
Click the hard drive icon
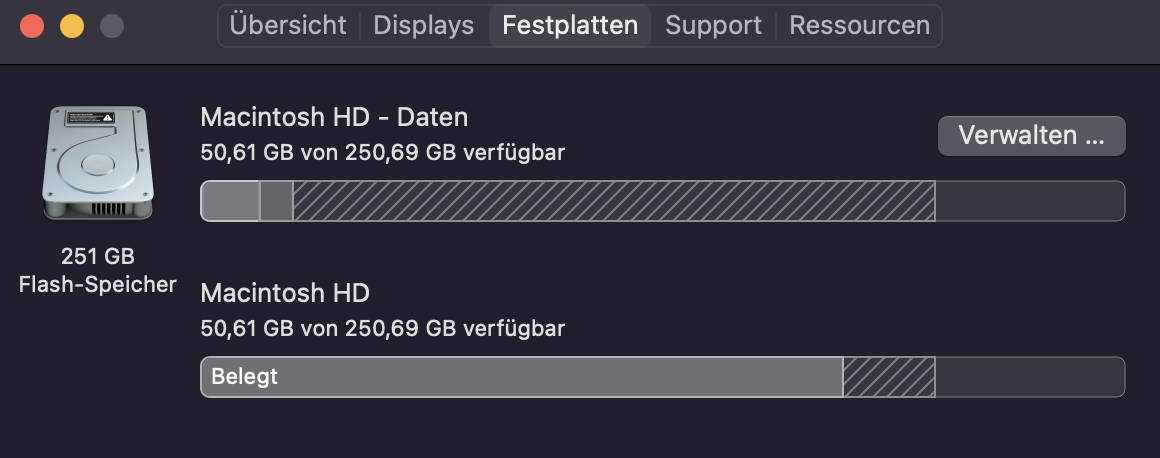click(x=97, y=163)
